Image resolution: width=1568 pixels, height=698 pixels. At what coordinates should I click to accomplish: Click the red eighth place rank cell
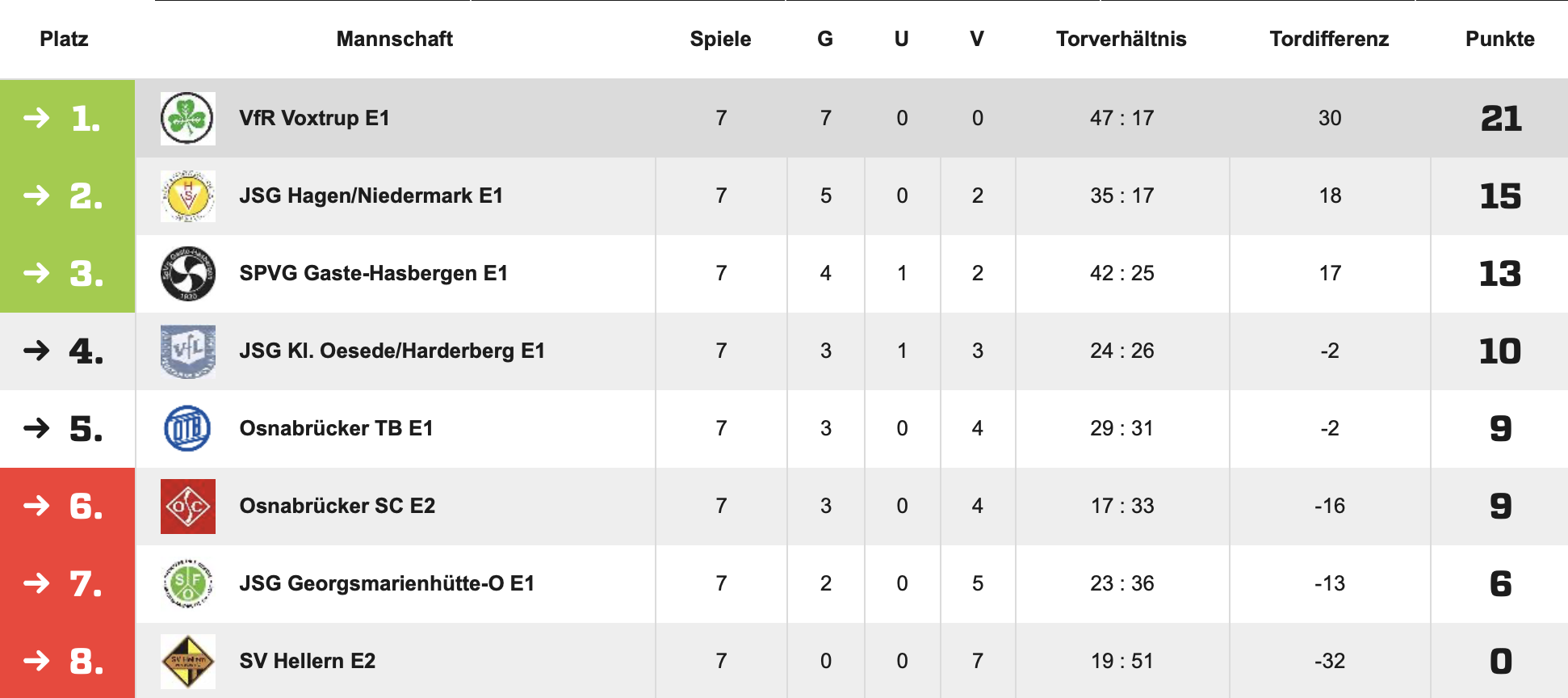pyautogui.click(x=67, y=661)
